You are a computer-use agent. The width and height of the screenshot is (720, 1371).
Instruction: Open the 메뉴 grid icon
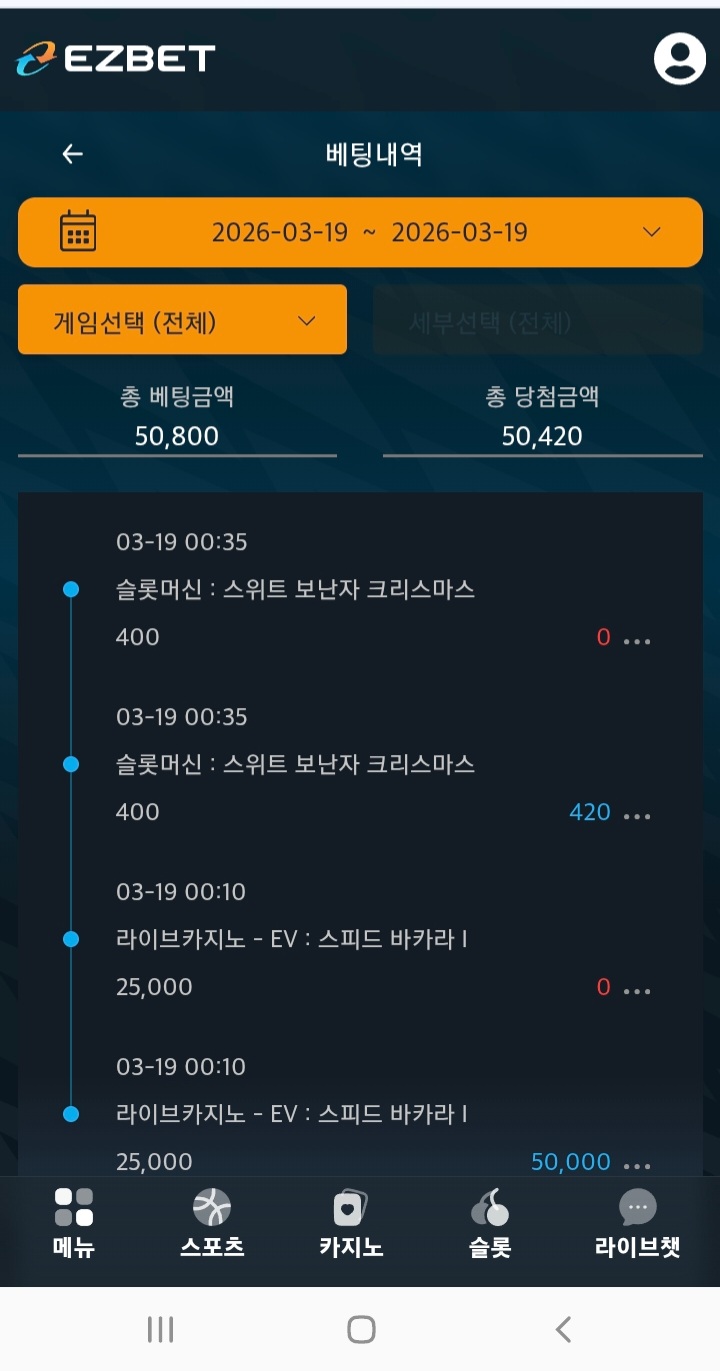(x=74, y=1207)
